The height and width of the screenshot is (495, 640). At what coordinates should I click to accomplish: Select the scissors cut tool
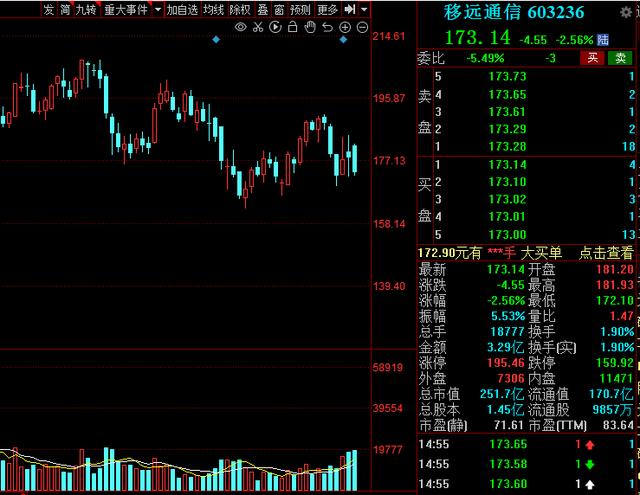click(258, 27)
